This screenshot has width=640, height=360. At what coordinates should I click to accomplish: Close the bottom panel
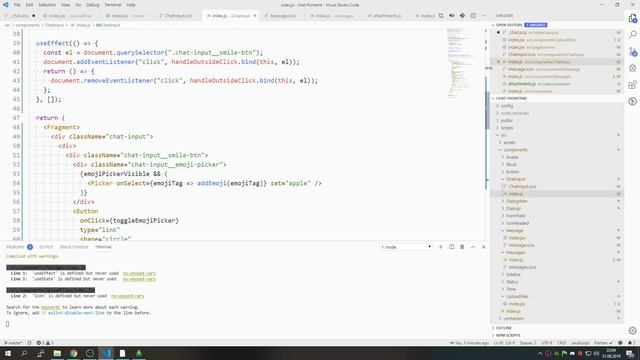[484, 247]
